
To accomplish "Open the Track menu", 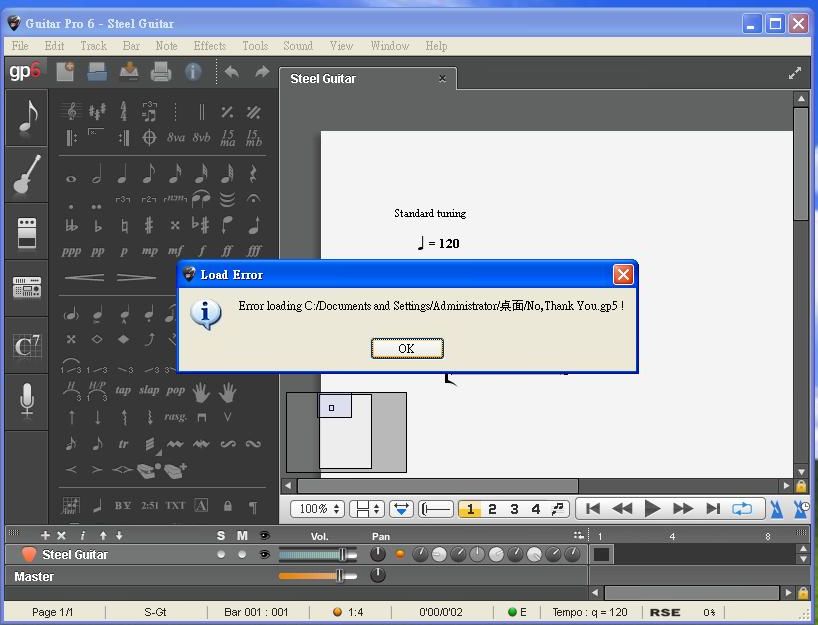I will [x=93, y=46].
